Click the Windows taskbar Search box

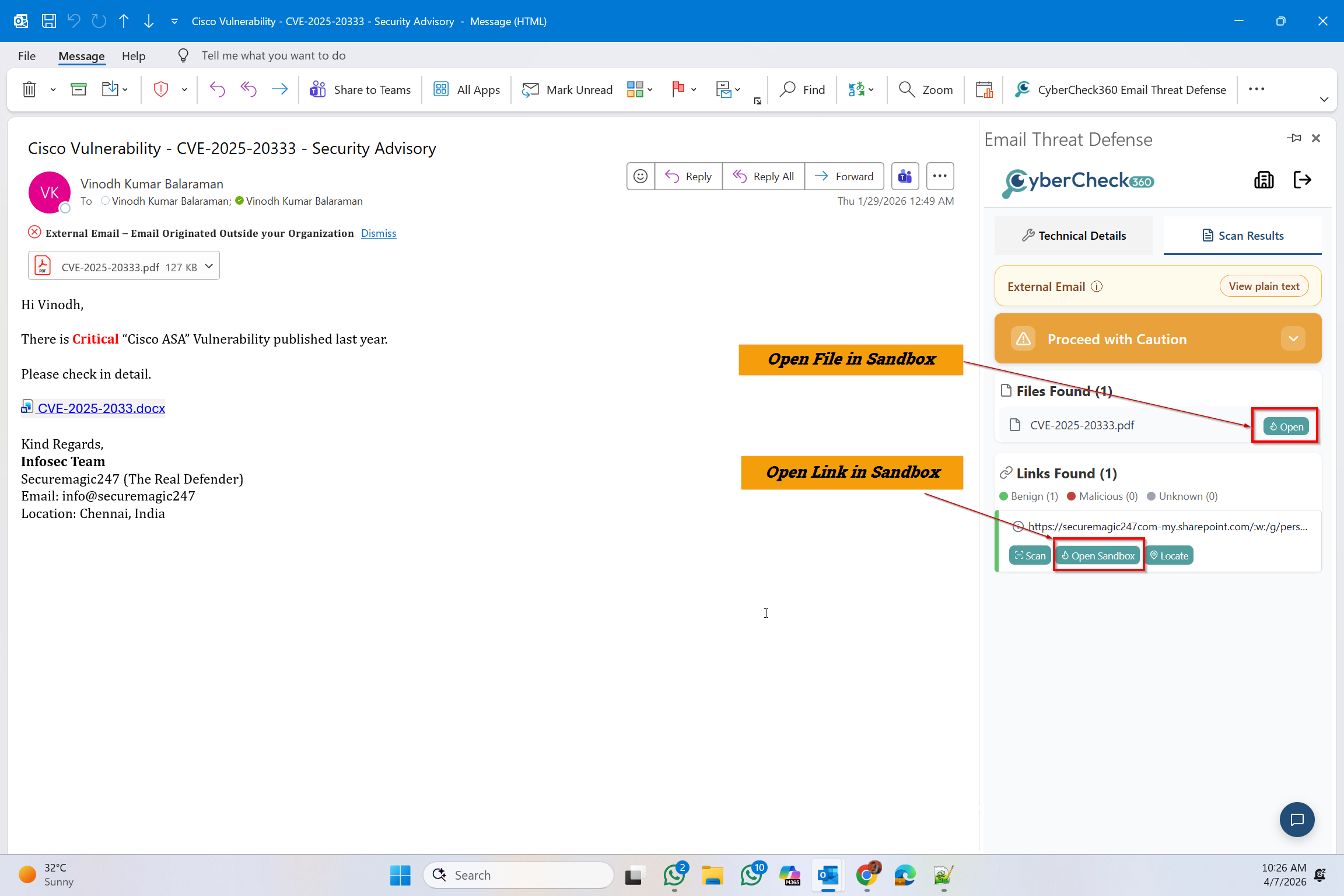(x=519, y=875)
